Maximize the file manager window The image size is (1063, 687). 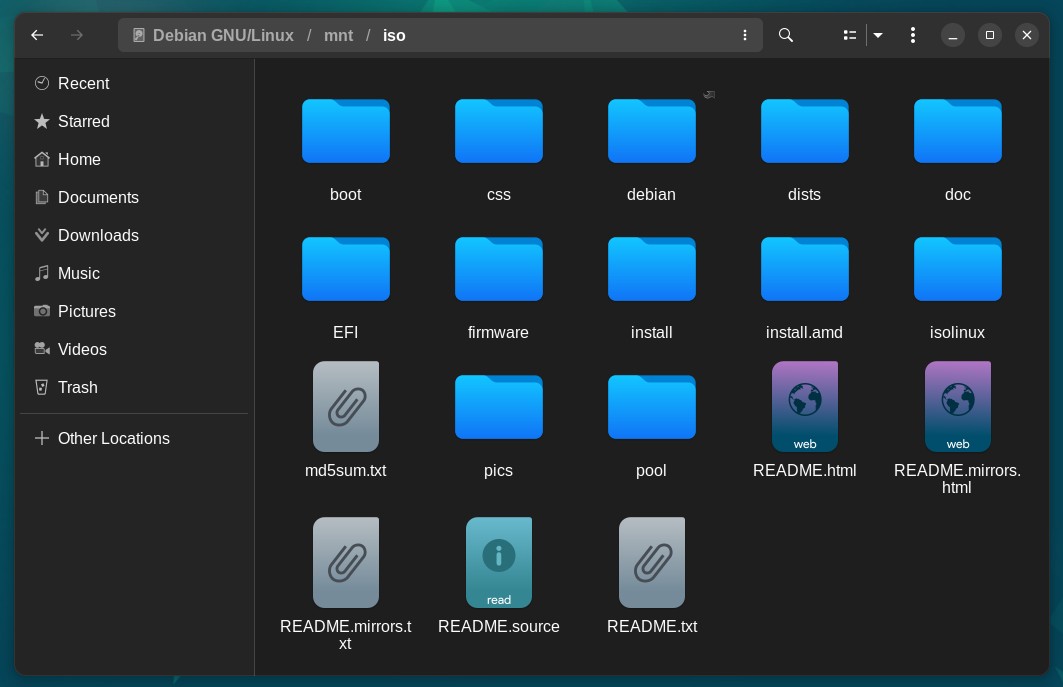[990, 35]
